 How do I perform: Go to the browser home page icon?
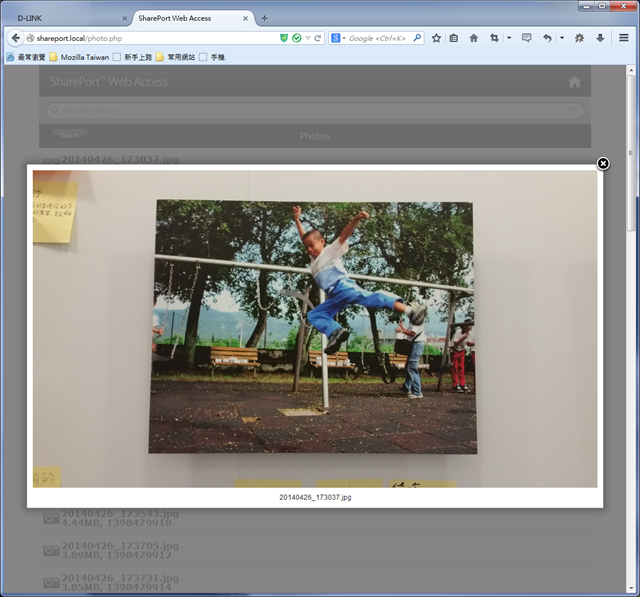pos(473,38)
